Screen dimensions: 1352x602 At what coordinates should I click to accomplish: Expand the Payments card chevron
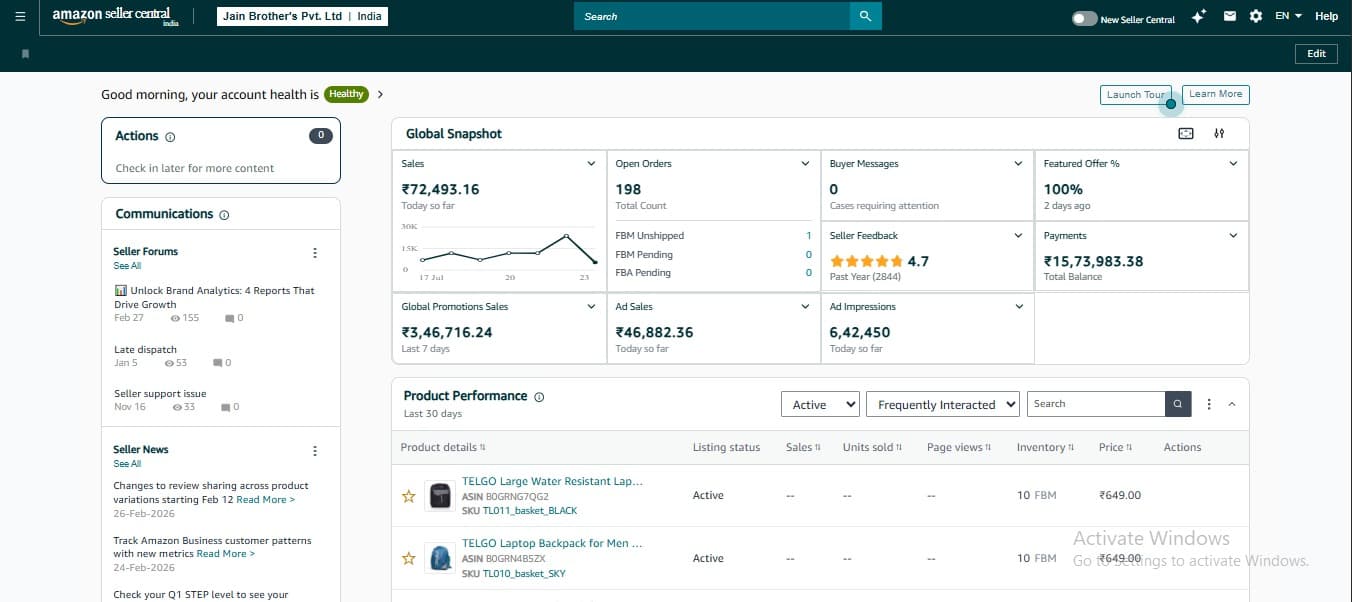(x=1233, y=236)
